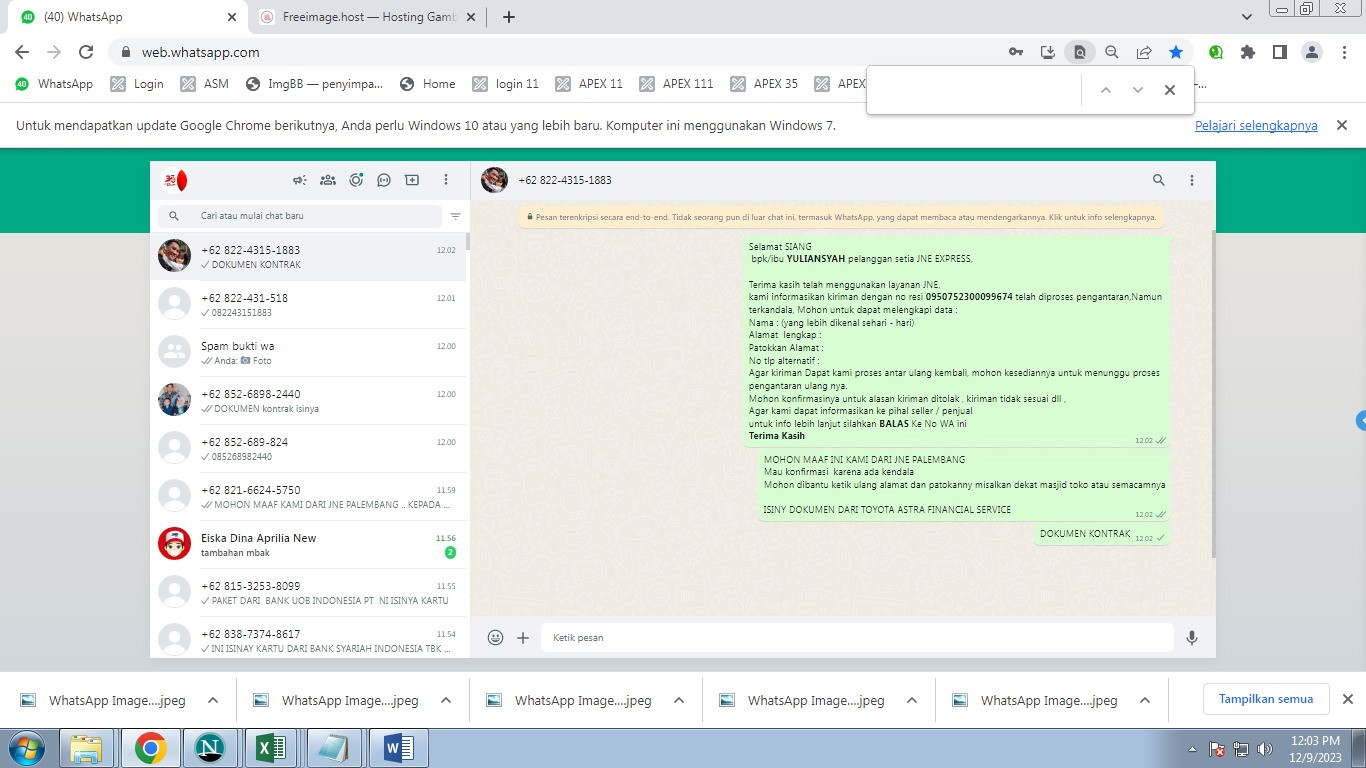
Task: Open the WhatsApp communities icon
Action: click(327, 180)
